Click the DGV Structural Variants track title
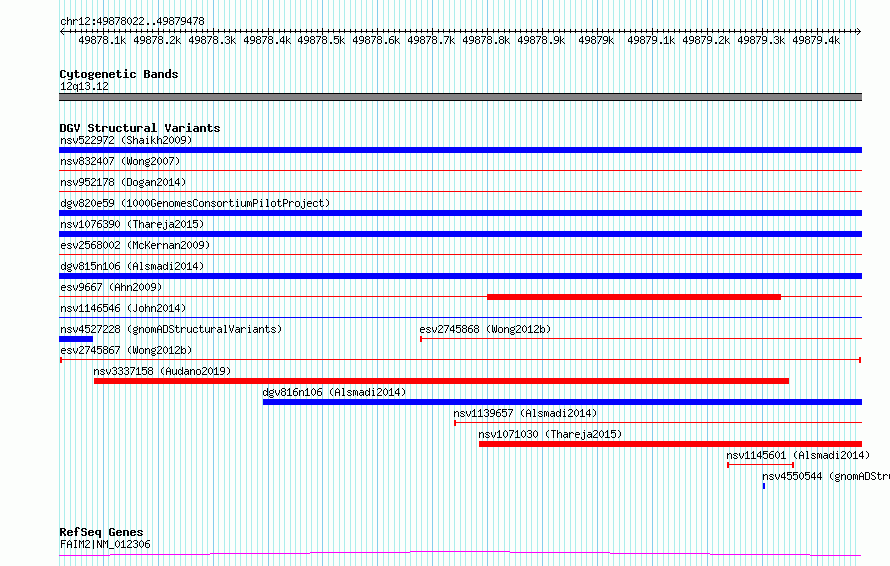 coord(140,128)
